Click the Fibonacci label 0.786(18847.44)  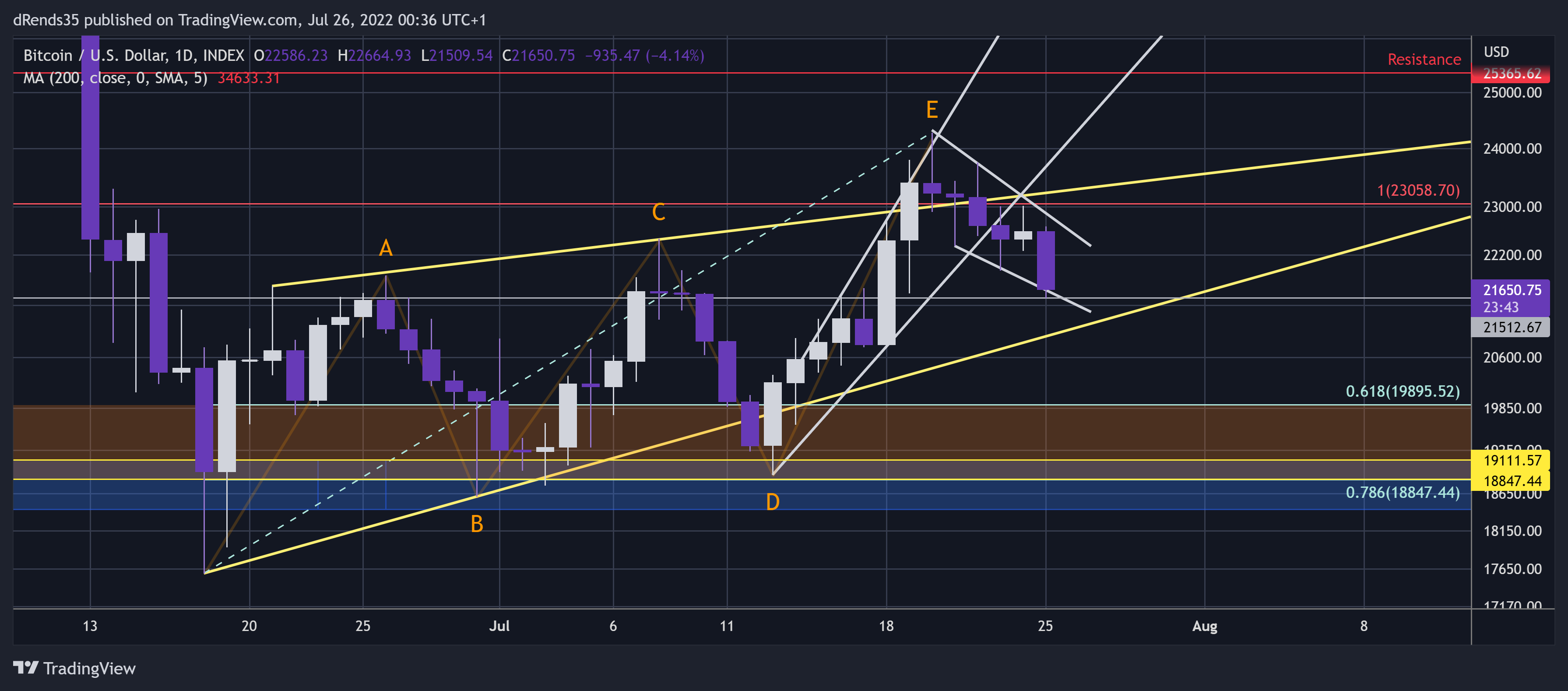click(x=1403, y=492)
